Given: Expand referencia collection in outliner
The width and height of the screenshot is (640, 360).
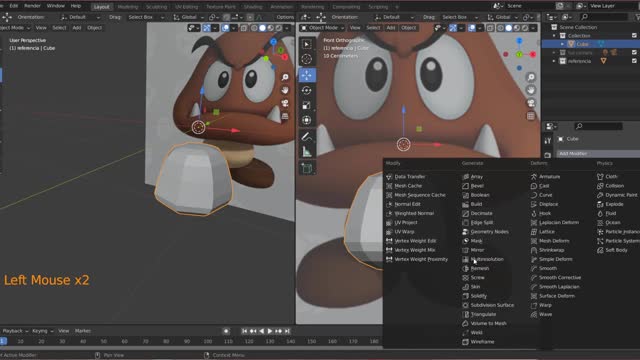Looking at the screenshot, I should pyautogui.click(x=554, y=61).
